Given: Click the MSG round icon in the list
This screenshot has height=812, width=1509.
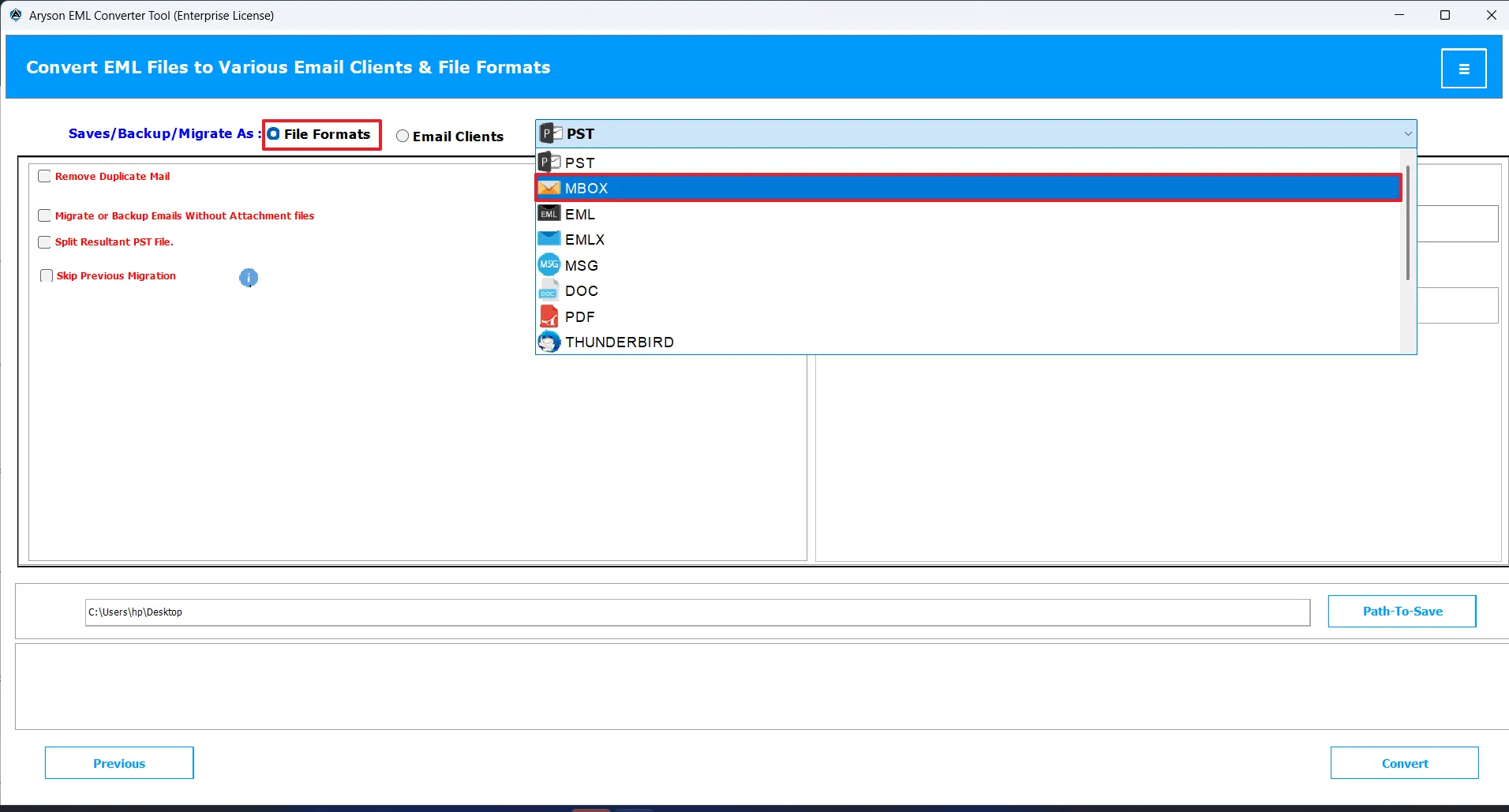Looking at the screenshot, I should (x=549, y=265).
